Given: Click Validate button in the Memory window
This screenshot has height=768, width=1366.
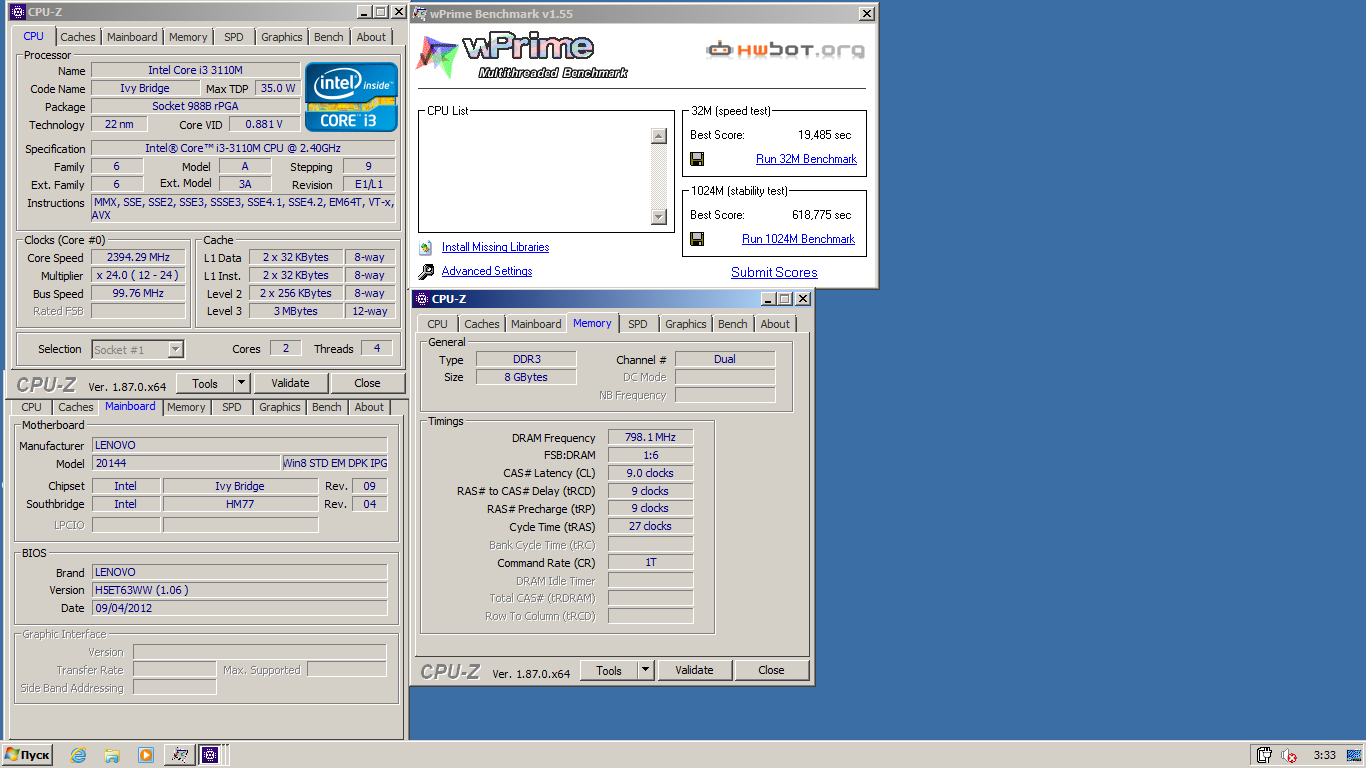Looking at the screenshot, I should [x=694, y=670].
